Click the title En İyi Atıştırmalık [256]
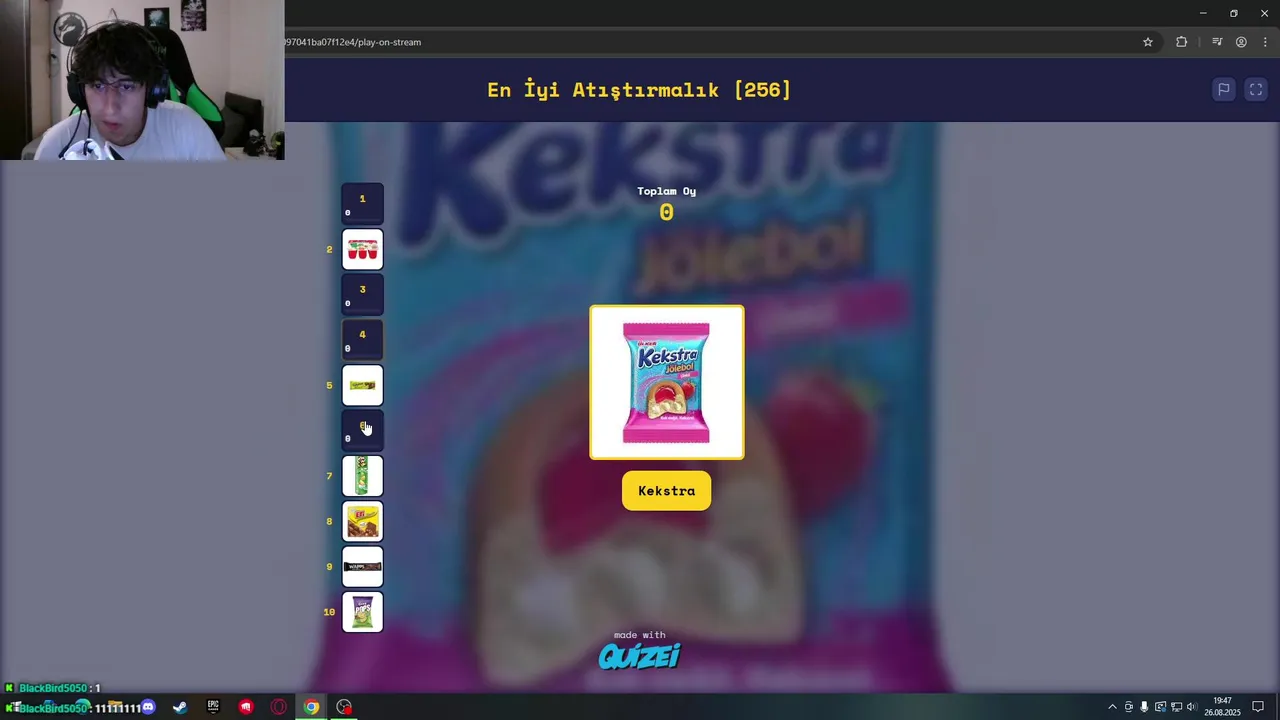The width and height of the screenshot is (1280, 720). tap(639, 90)
